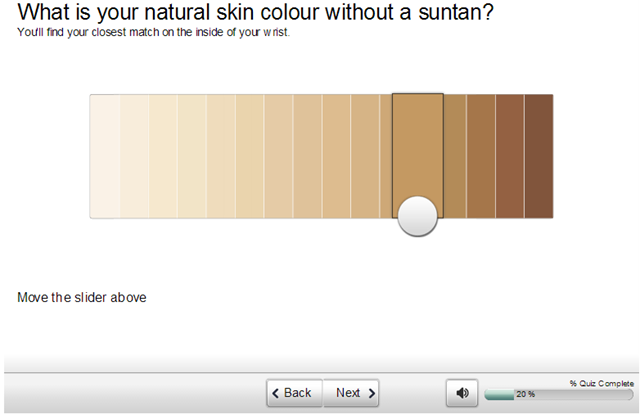Mute the quiz audio speaker icon
The width and height of the screenshot is (640, 419).
(x=461, y=393)
